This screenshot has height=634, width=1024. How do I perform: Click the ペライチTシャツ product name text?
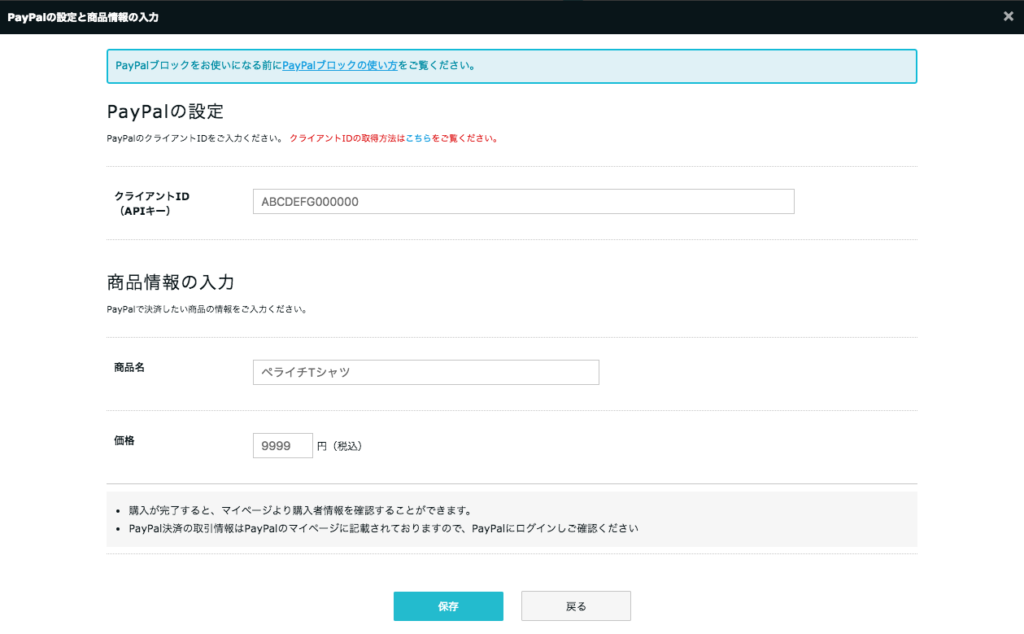click(x=305, y=371)
